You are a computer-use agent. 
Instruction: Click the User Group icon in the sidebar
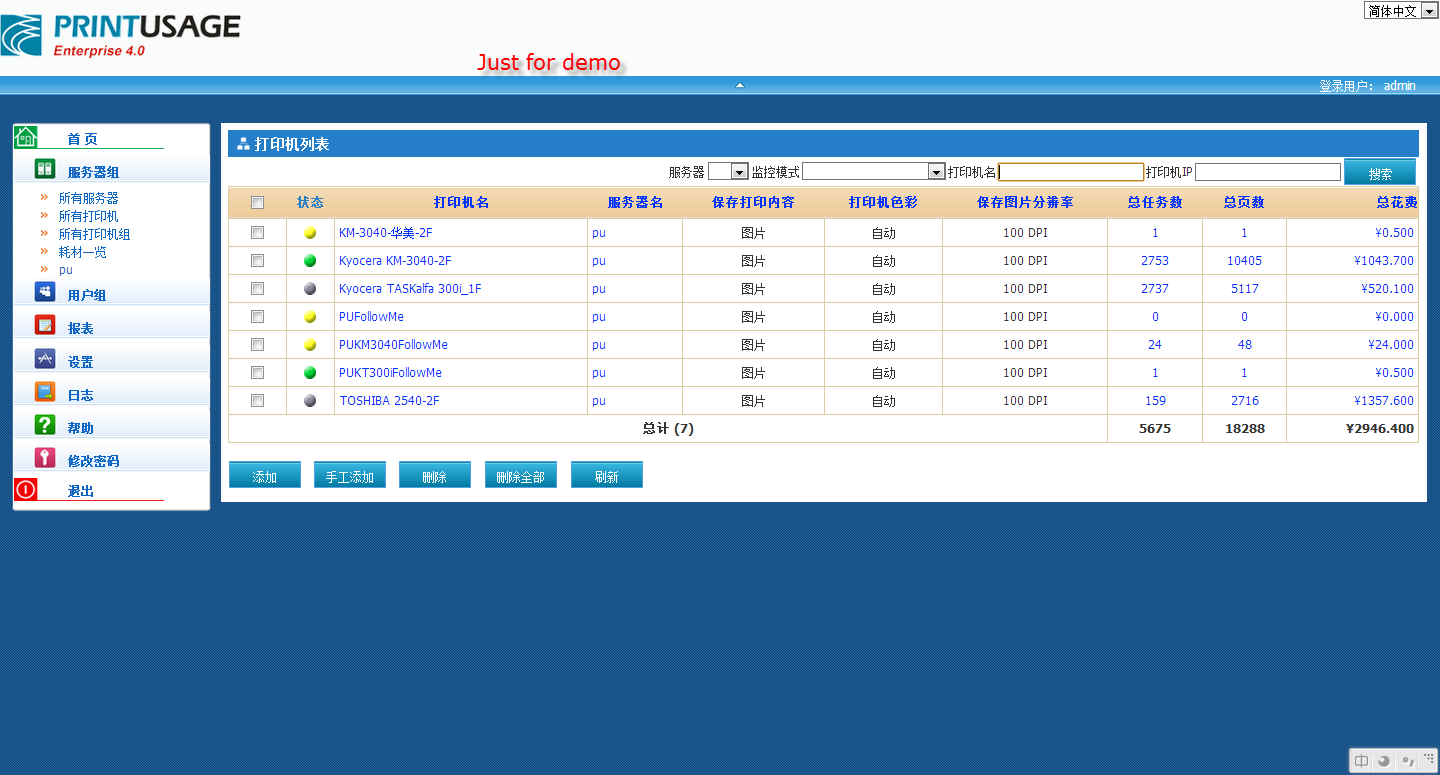(x=45, y=292)
